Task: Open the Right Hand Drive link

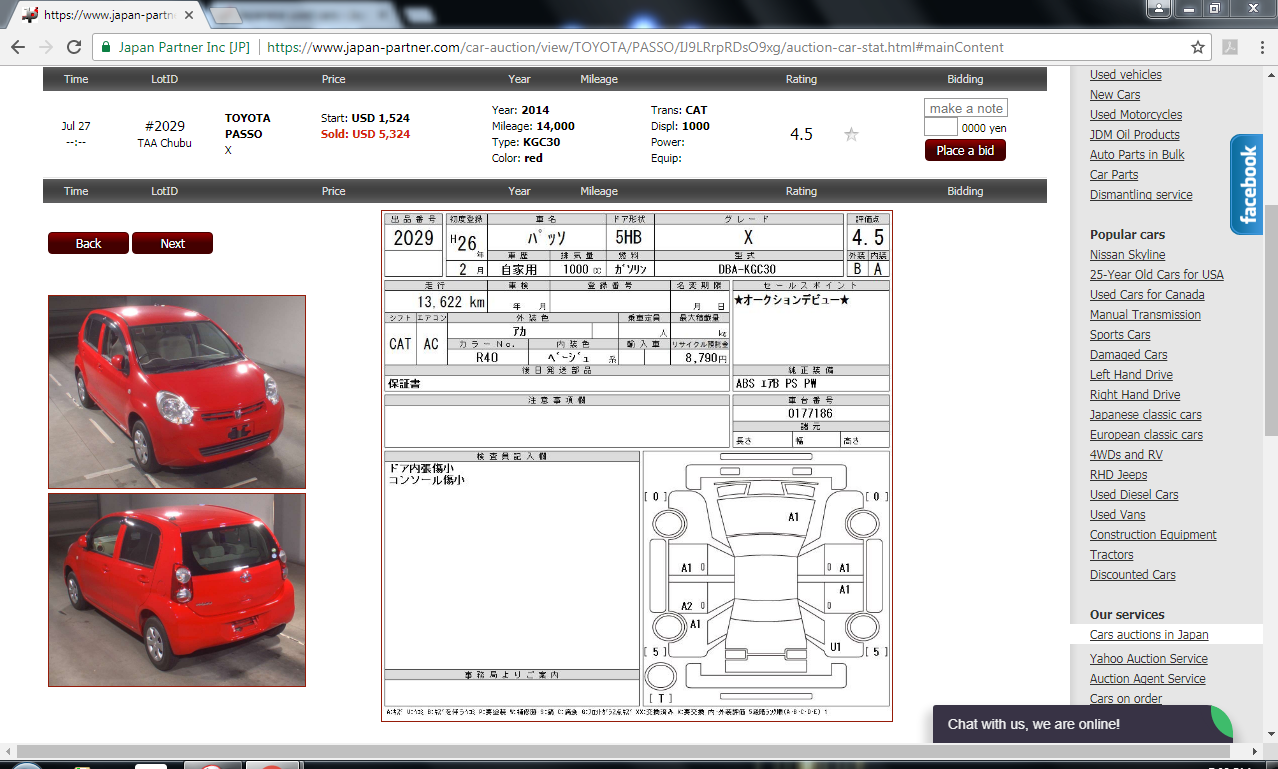Action: click(1135, 395)
